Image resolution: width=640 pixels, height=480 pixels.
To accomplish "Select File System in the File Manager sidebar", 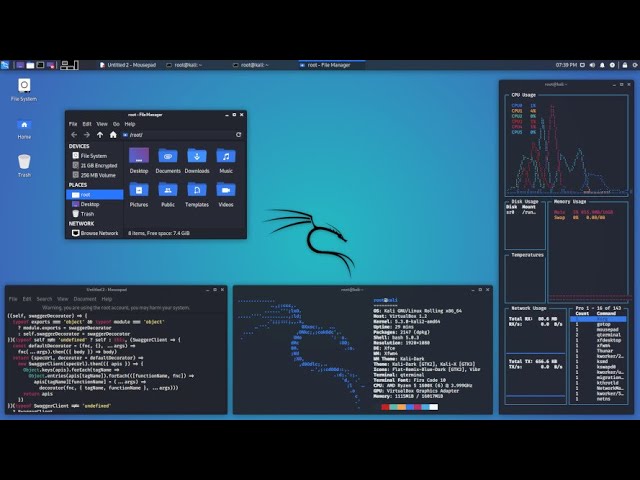I will (94, 156).
